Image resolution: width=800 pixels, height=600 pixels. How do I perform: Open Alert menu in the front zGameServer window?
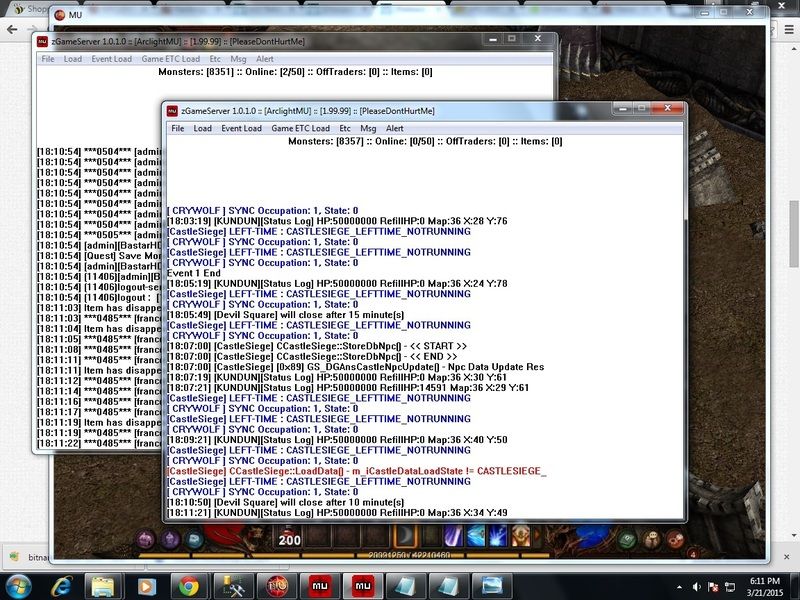395,128
